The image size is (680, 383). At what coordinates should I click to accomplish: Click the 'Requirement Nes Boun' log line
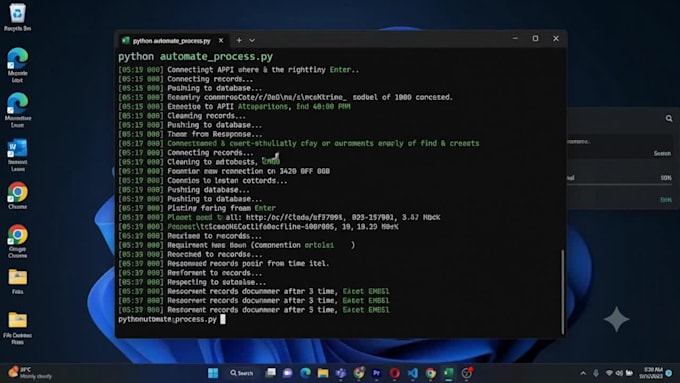(x=237, y=245)
